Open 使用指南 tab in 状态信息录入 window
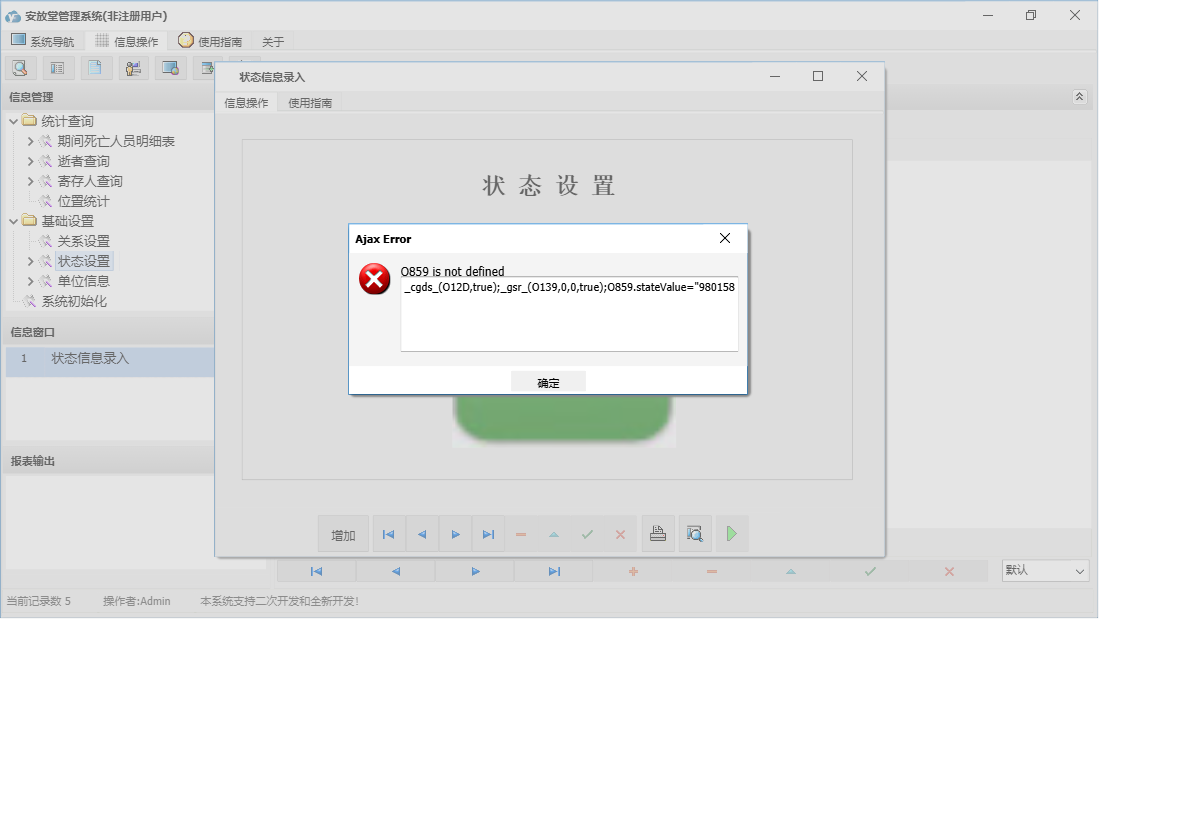This screenshot has width=1190, height=827. tap(310, 103)
